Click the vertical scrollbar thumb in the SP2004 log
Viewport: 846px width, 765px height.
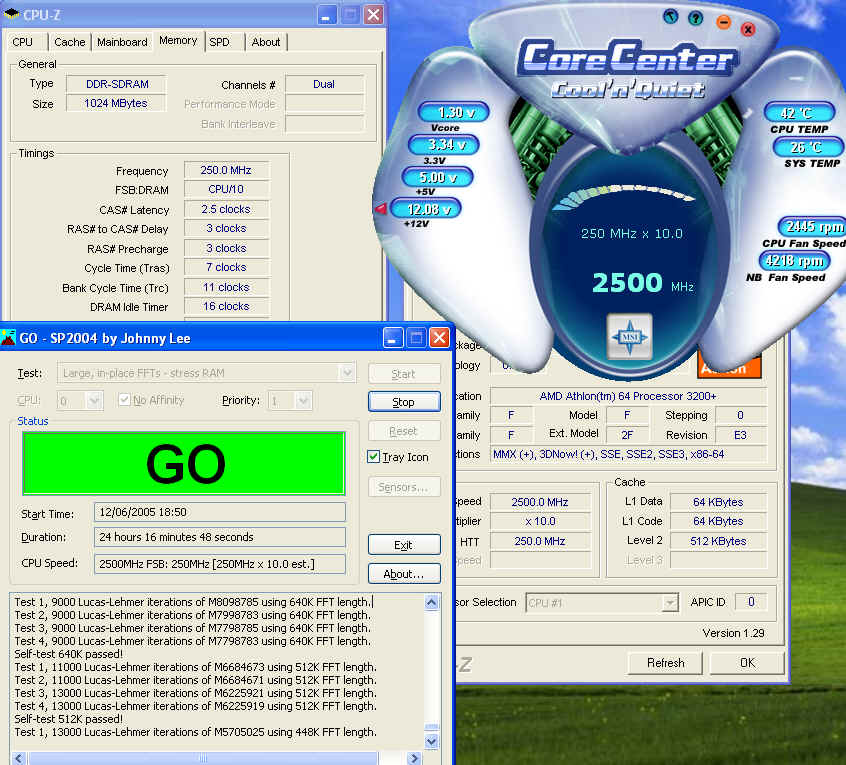(x=432, y=727)
